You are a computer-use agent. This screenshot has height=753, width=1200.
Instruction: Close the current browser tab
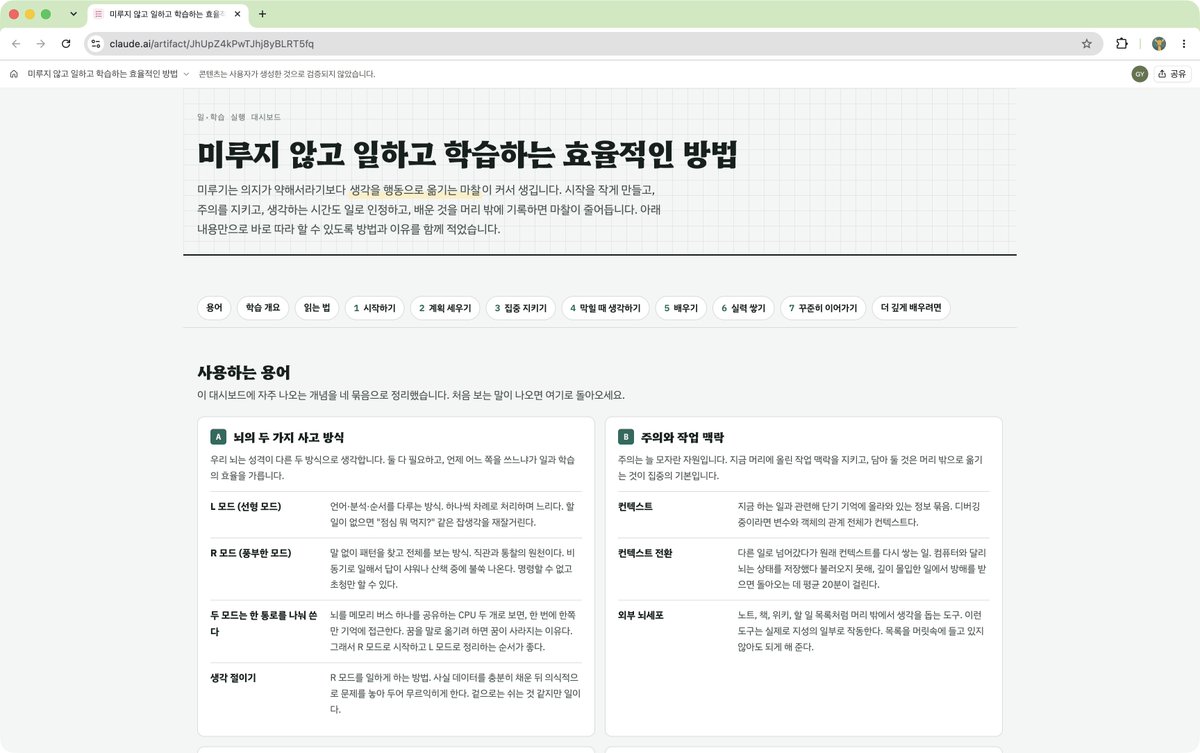click(x=237, y=14)
